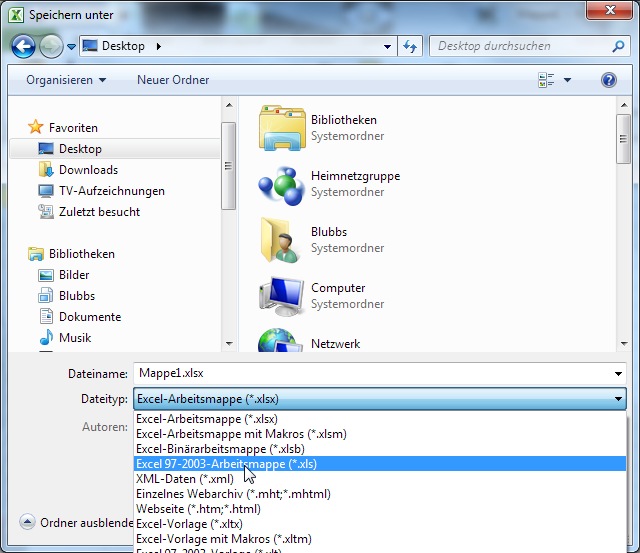Select Desktop in the Favoriten list

point(114,149)
